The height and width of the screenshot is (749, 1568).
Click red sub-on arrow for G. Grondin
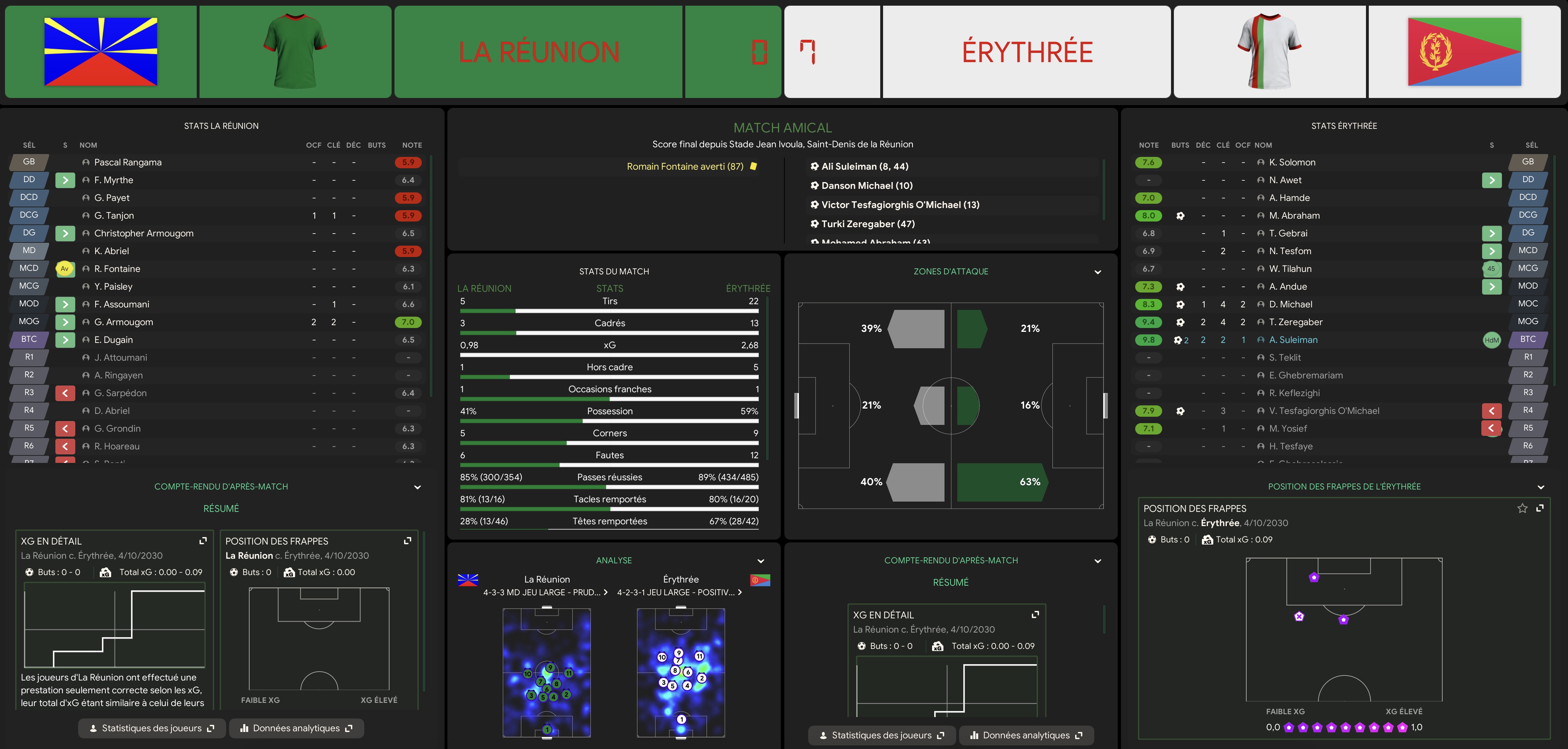click(65, 428)
